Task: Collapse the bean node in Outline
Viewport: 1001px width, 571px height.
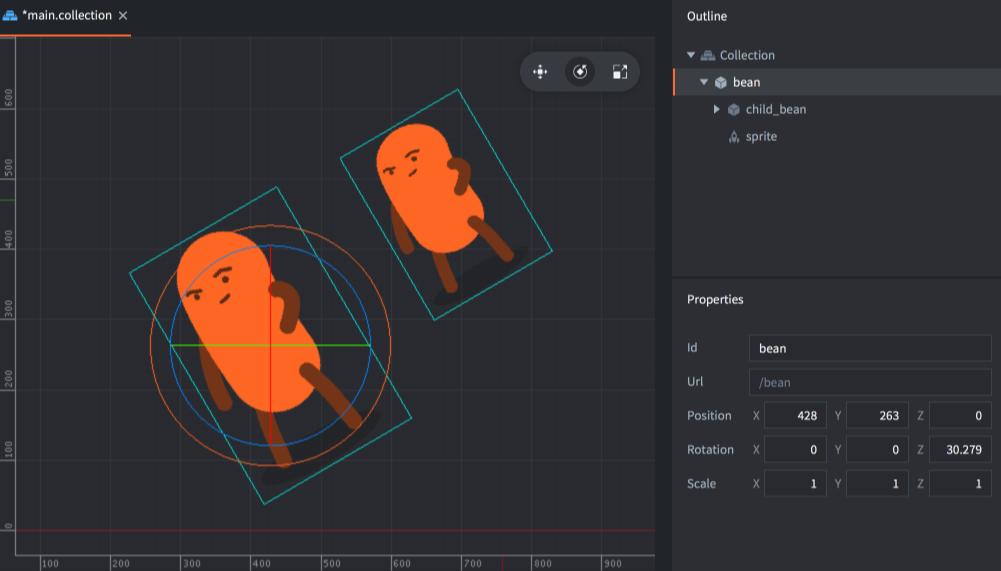Action: (x=704, y=82)
